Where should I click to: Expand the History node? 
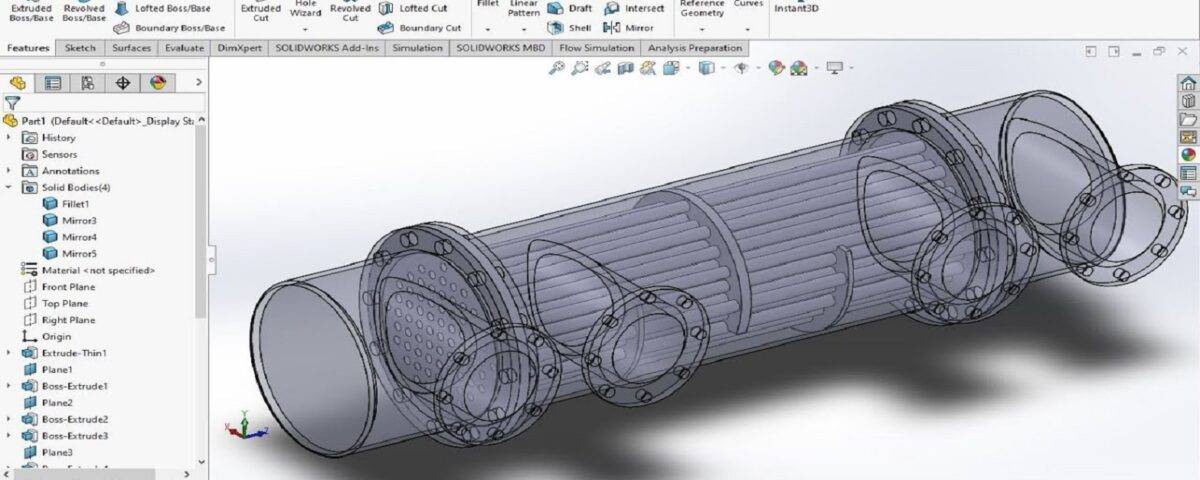coord(9,137)
